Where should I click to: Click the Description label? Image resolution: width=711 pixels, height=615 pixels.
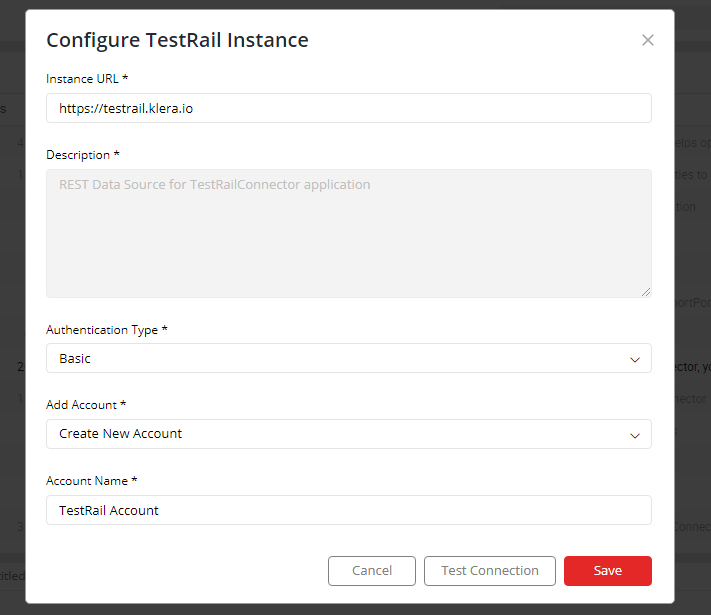point(83,155)
